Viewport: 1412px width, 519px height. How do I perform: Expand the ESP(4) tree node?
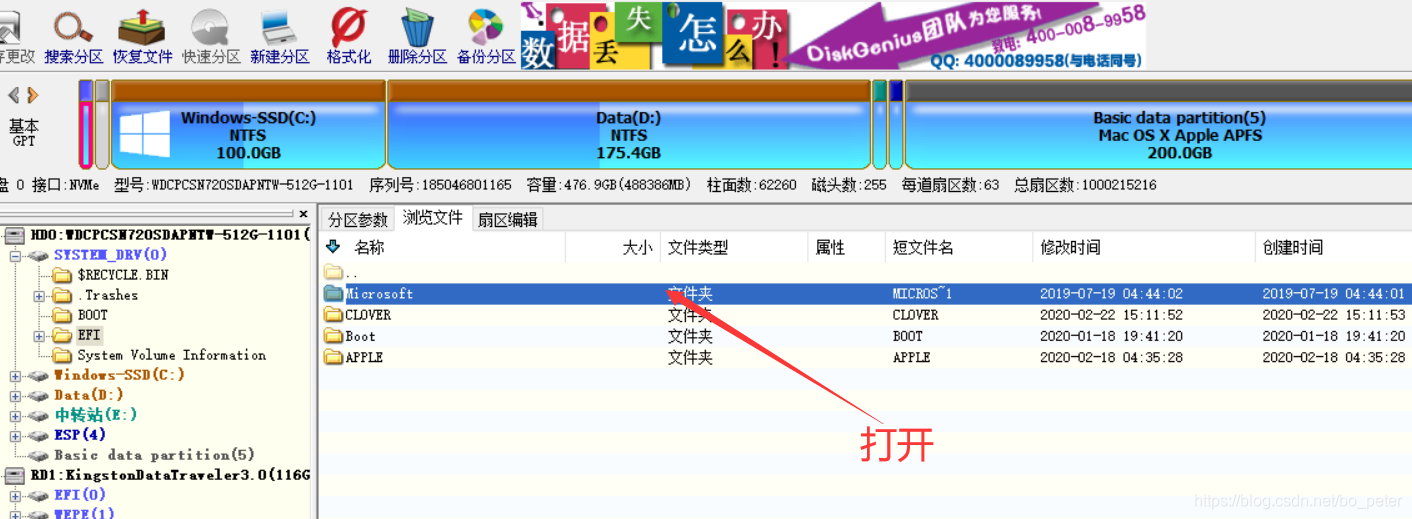coord(15,435)
